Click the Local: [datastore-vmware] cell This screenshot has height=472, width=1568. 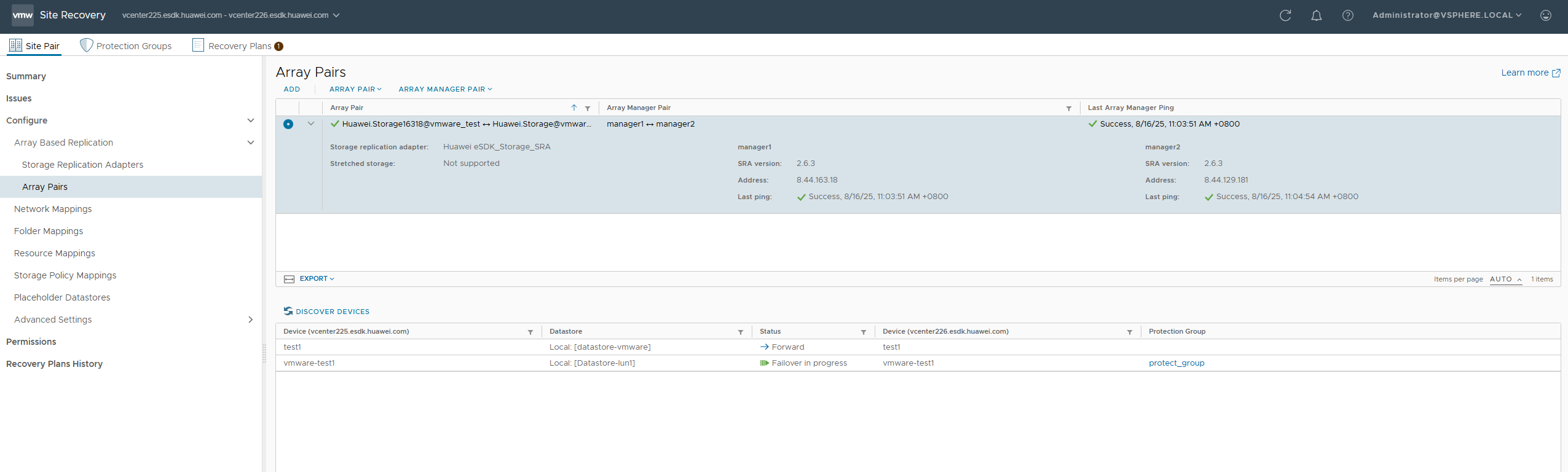coord(600,347)
